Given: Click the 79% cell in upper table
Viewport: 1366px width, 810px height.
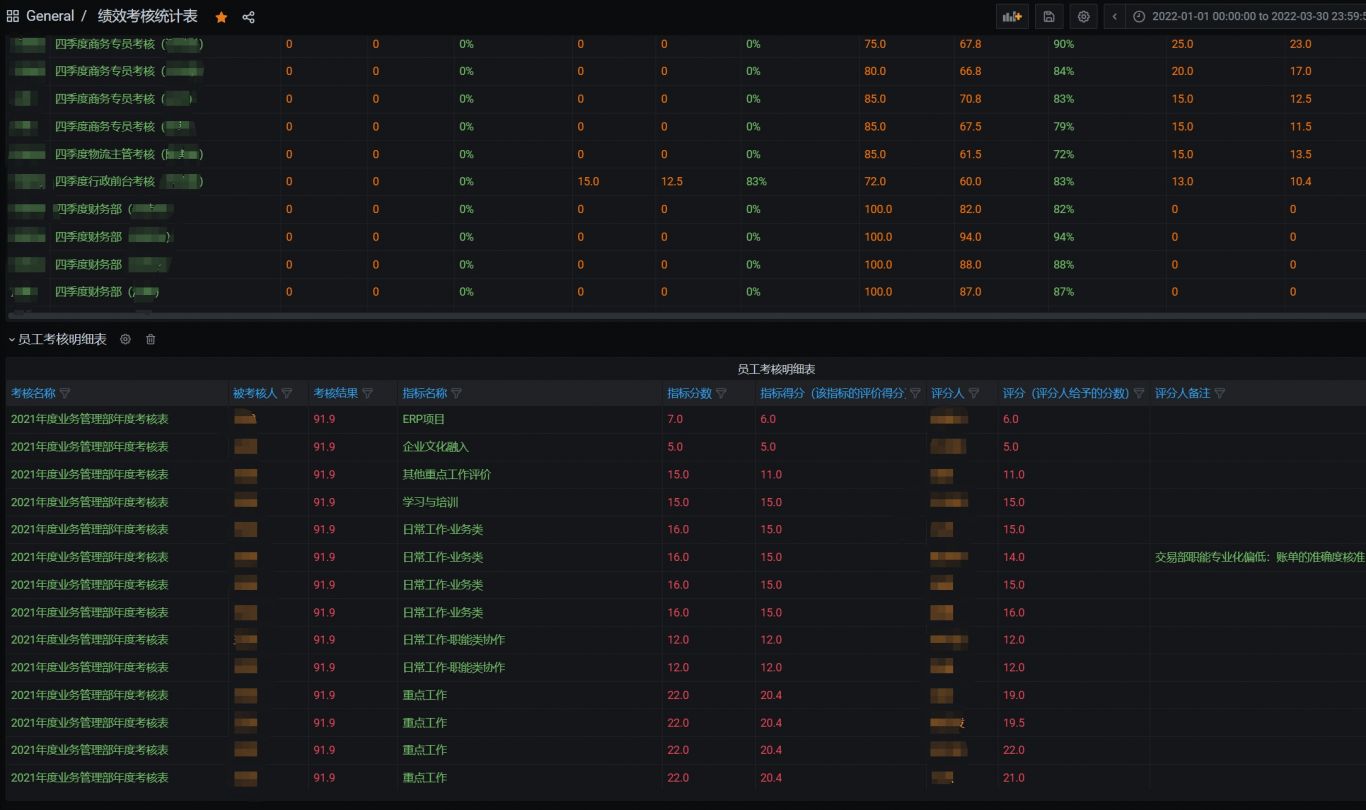Looking at the screenshot, I should tap(1063, 126).
